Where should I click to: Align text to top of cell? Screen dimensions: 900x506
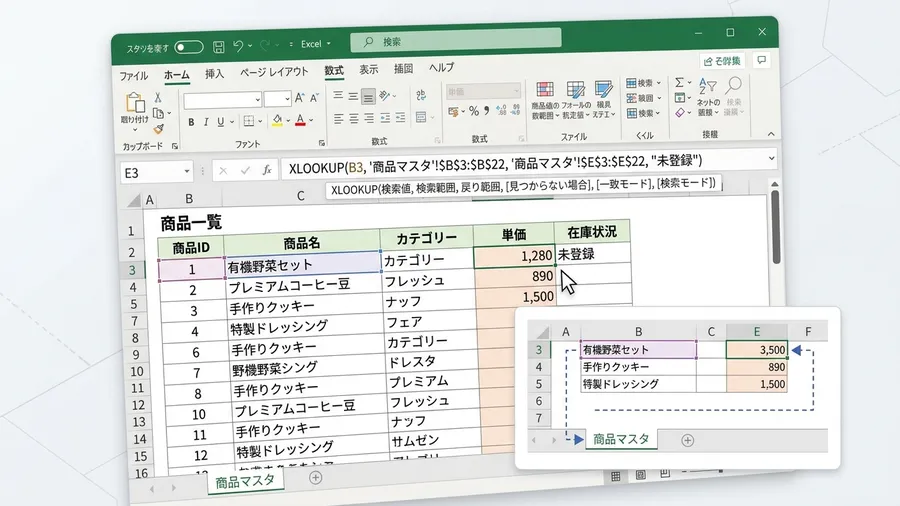point(338,96)
